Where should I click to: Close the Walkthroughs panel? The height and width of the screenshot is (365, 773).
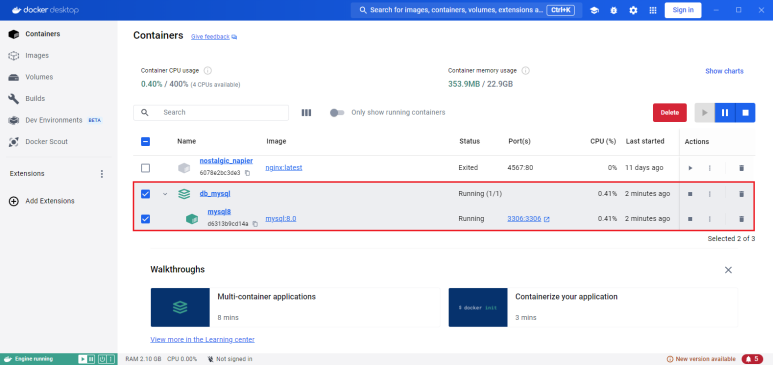pos(728,270)
